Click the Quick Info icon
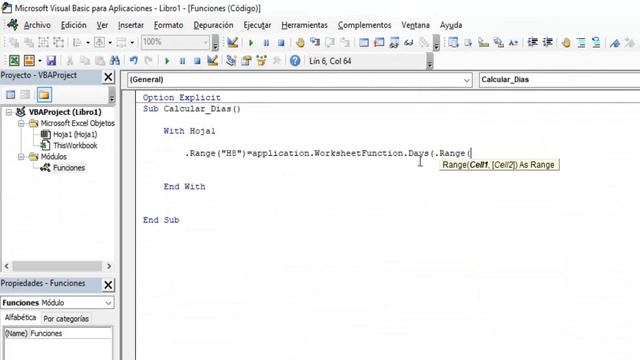The width and height of the screenshot is (640, 360). 483,42
